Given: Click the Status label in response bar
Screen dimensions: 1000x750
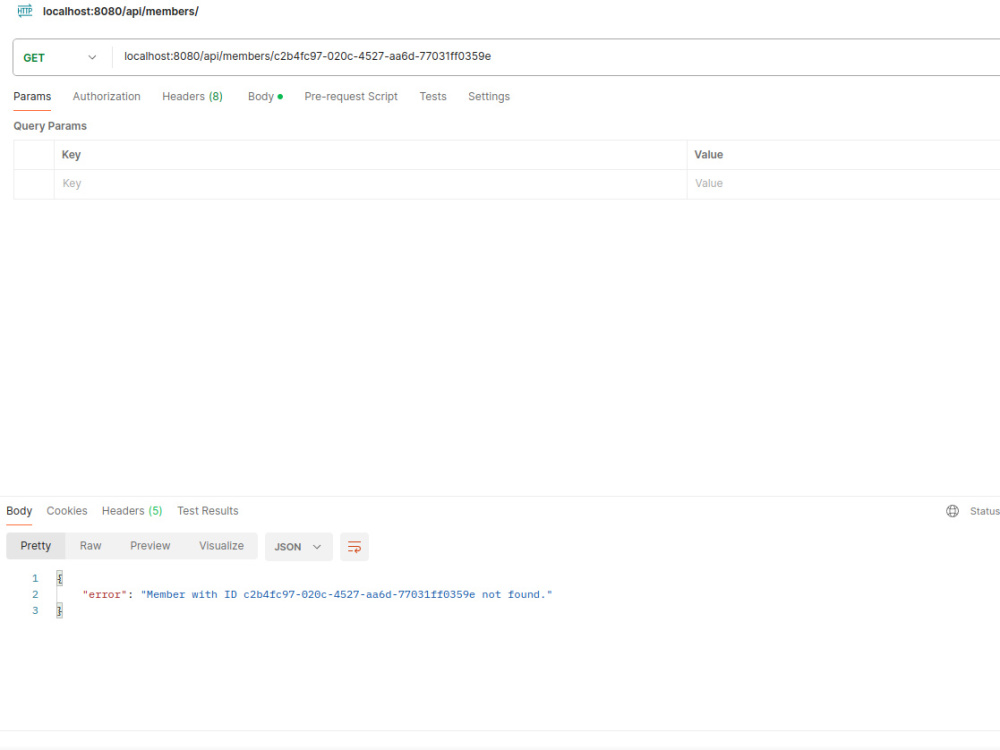Looking at the screenshot, I should click(985, 511).
